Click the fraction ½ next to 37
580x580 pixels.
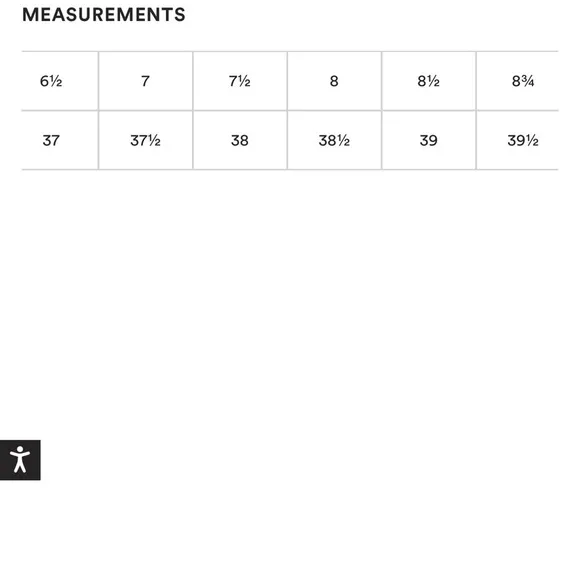point(154,141)
